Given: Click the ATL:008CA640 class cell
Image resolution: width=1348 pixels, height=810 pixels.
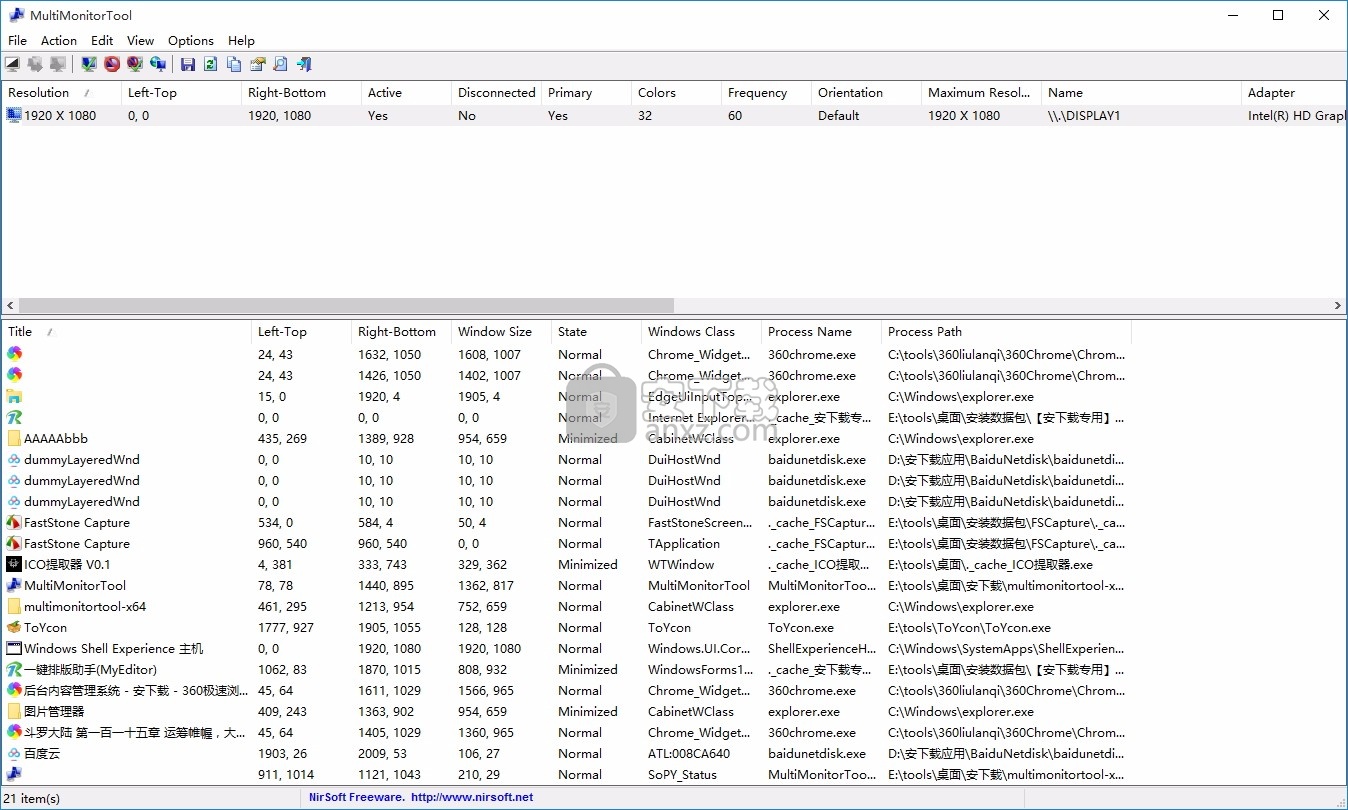Looking at the screenshot, I should (689, 753).
